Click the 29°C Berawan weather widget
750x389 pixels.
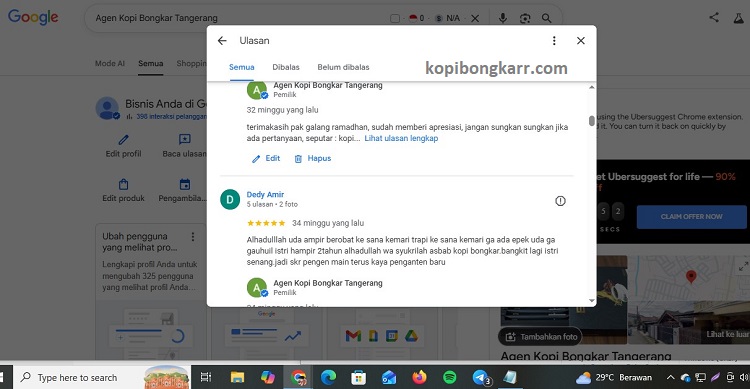tap(614, 378)
